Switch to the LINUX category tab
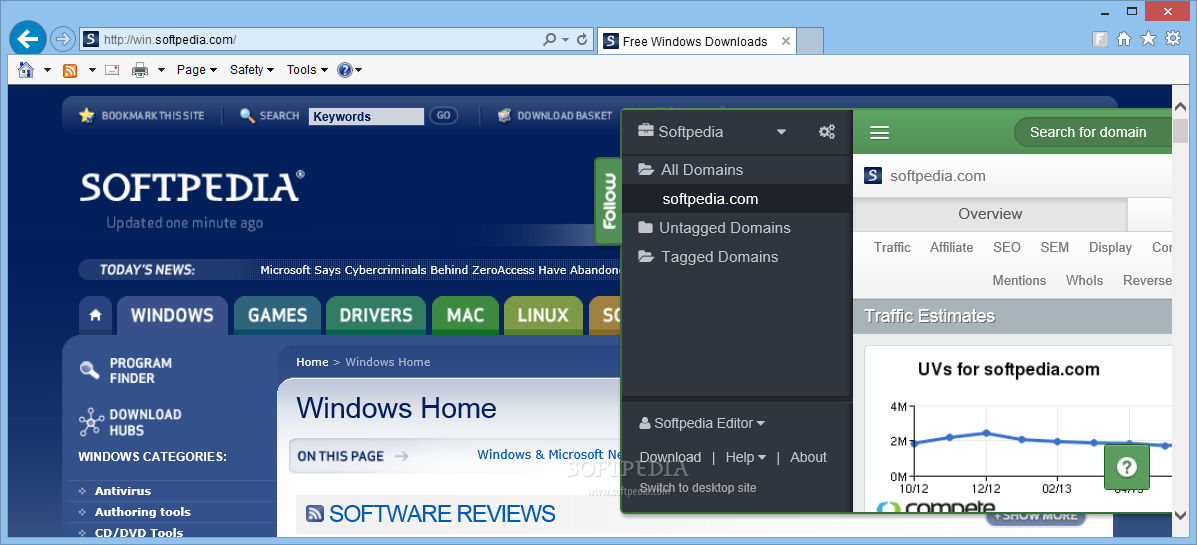 click(543, 315)
